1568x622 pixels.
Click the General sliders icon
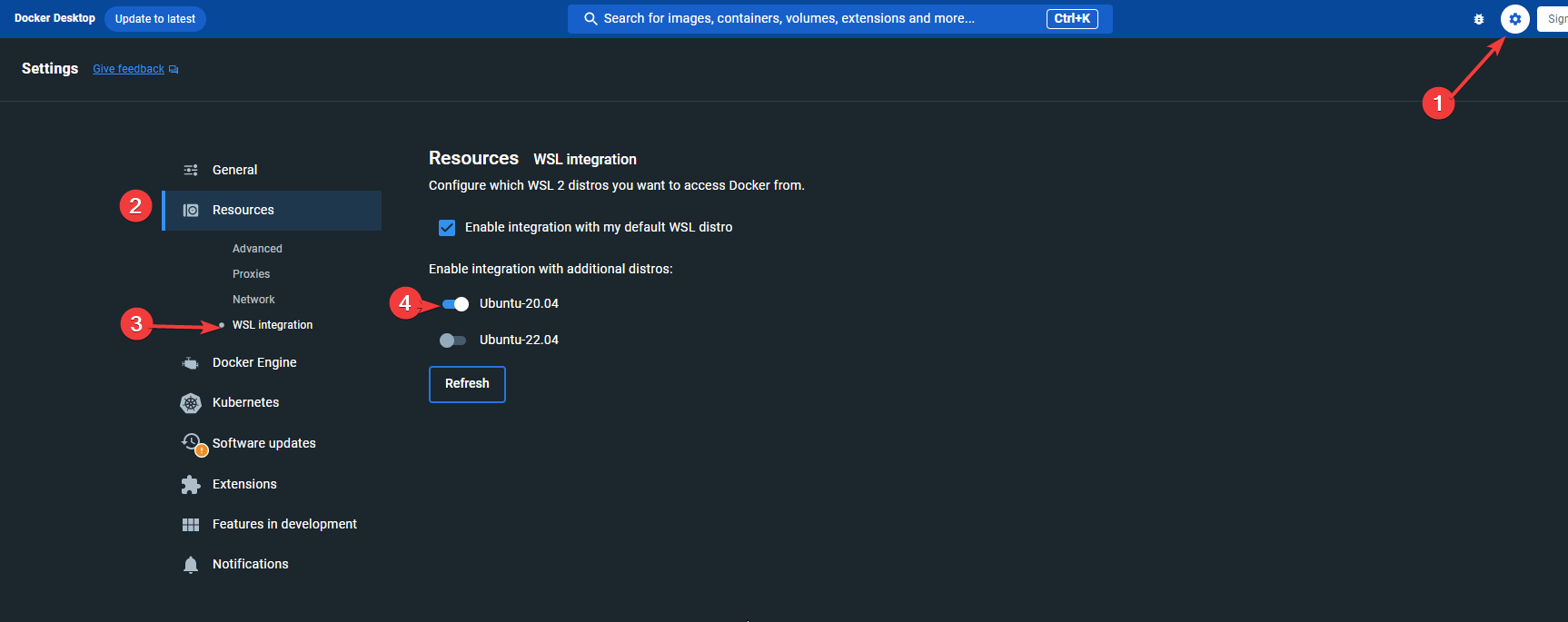point(191,170)
